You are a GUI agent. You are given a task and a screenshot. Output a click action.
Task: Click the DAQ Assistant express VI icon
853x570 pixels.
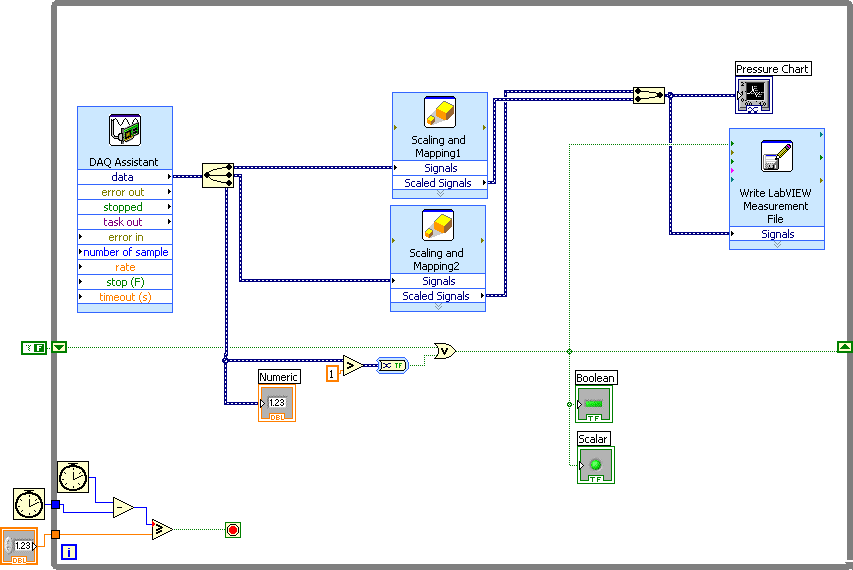point(125,131)
